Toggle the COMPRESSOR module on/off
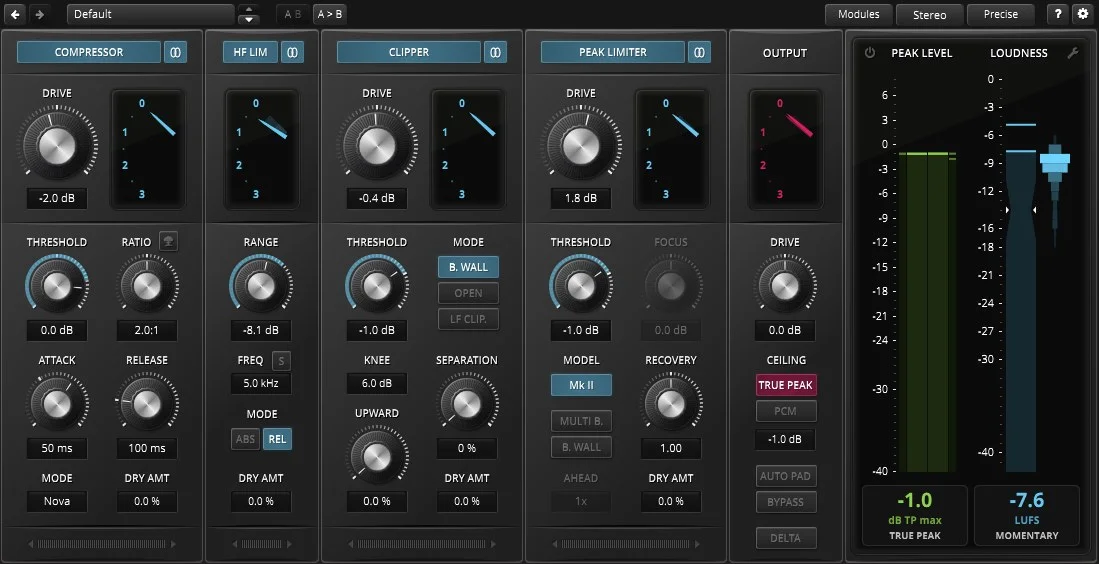This screenshot has height=564, width=1099. coord(89,52)
